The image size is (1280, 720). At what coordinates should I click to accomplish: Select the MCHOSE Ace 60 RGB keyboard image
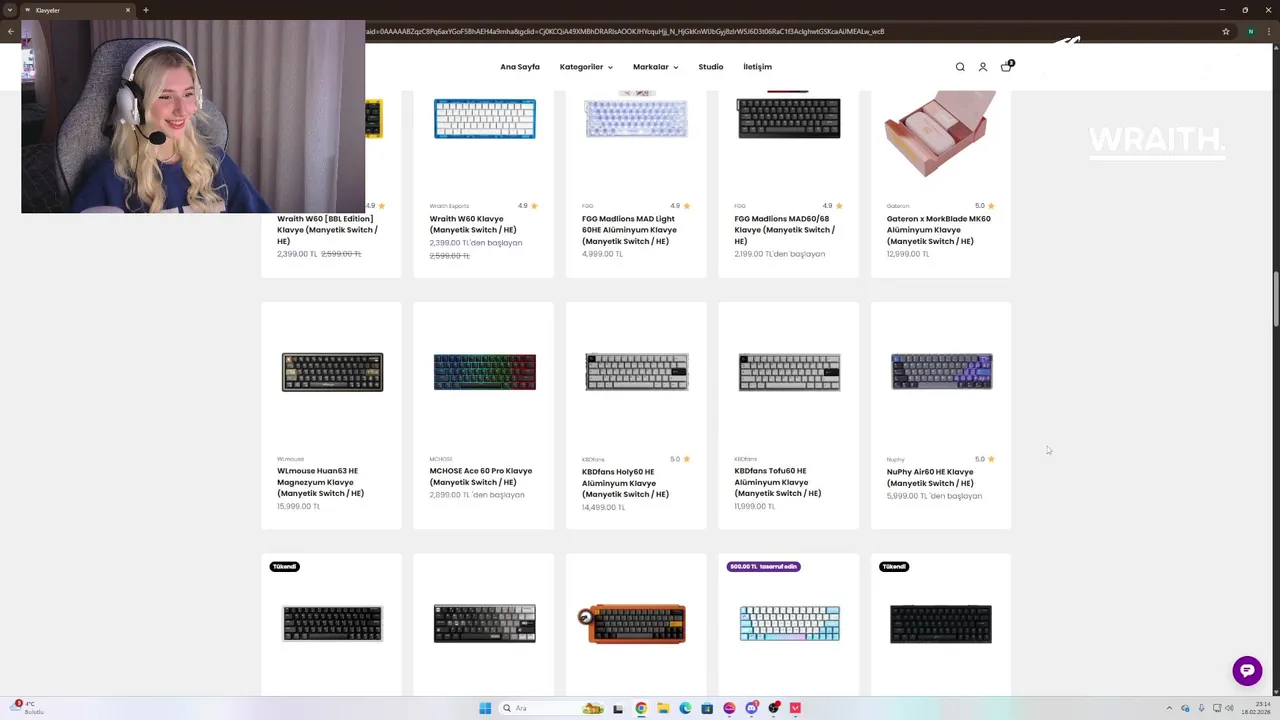click(x=484, y=372)
